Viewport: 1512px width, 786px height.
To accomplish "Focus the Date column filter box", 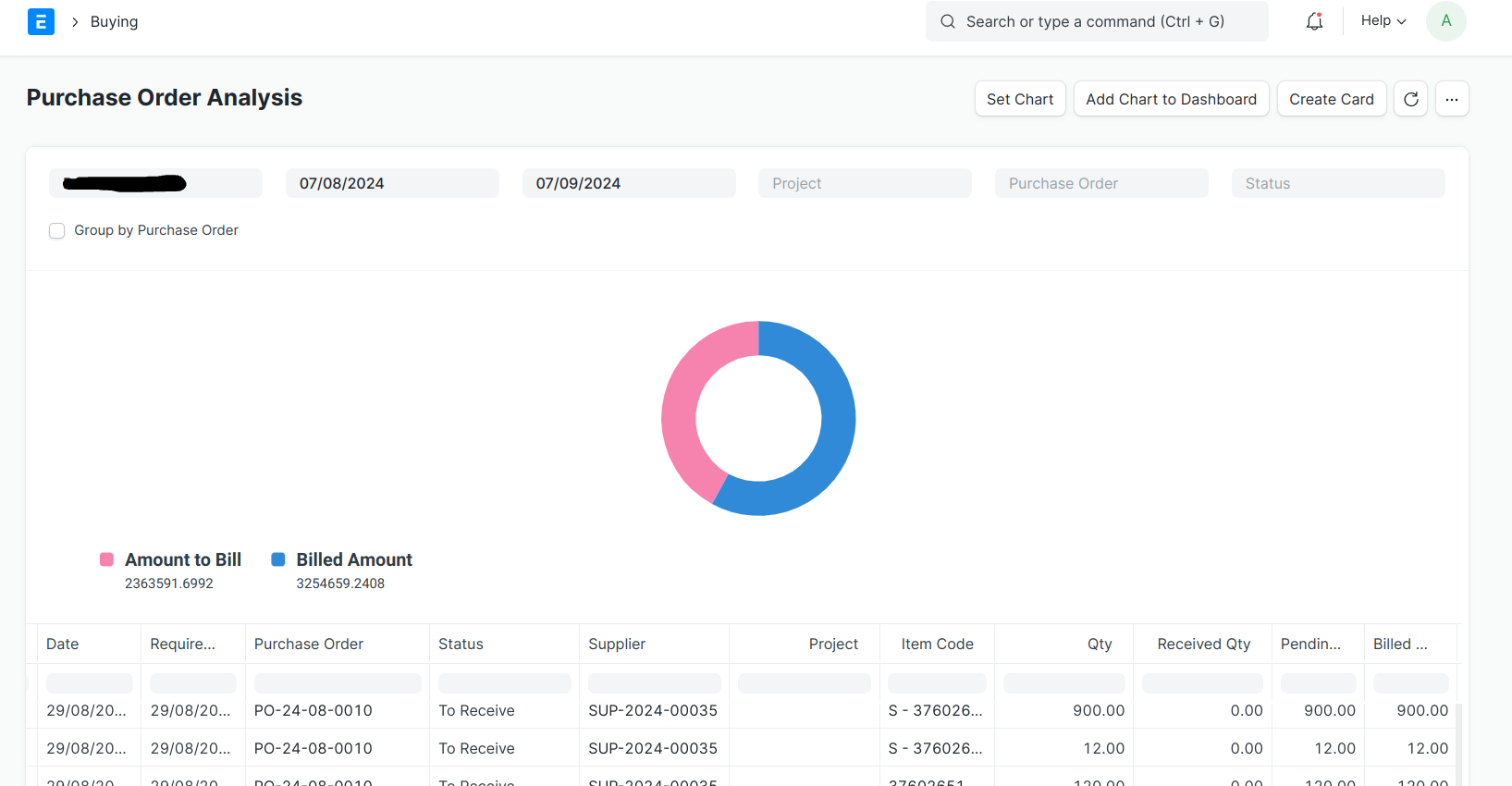I will point(90,683).
